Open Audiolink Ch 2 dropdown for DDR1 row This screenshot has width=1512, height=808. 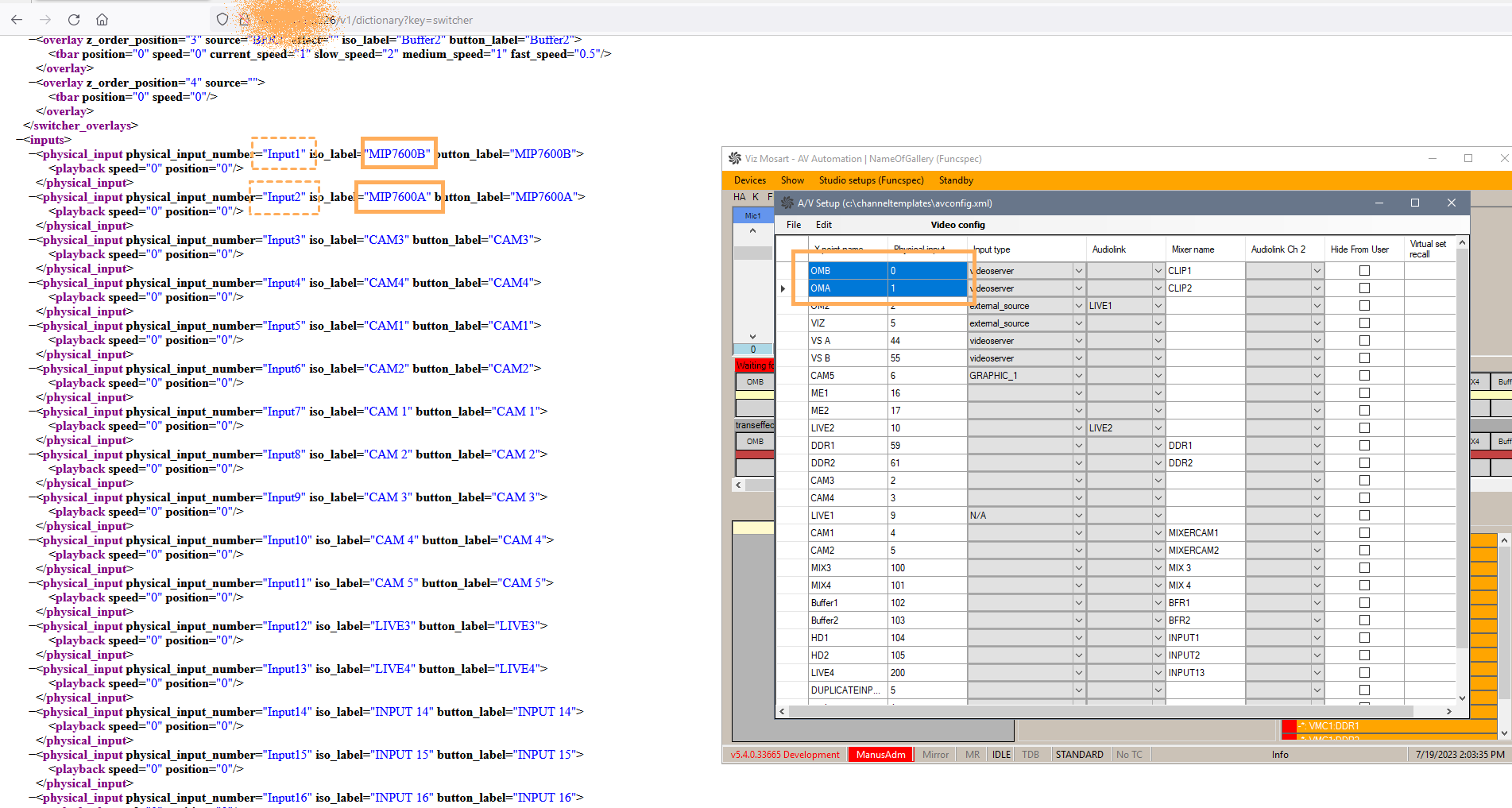[x=1317, y=446]
